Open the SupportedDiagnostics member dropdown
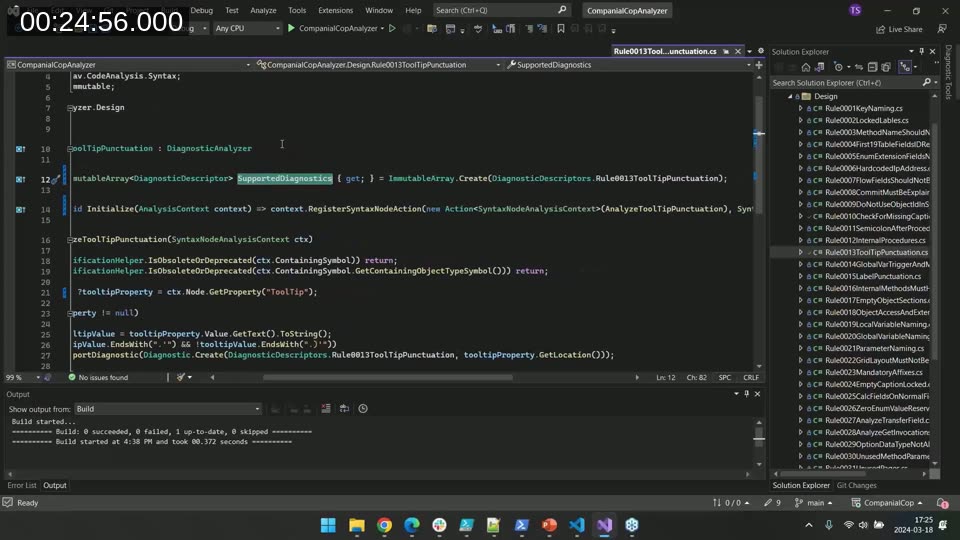This screenshot has height=540, width=960. tap(629, 64)
